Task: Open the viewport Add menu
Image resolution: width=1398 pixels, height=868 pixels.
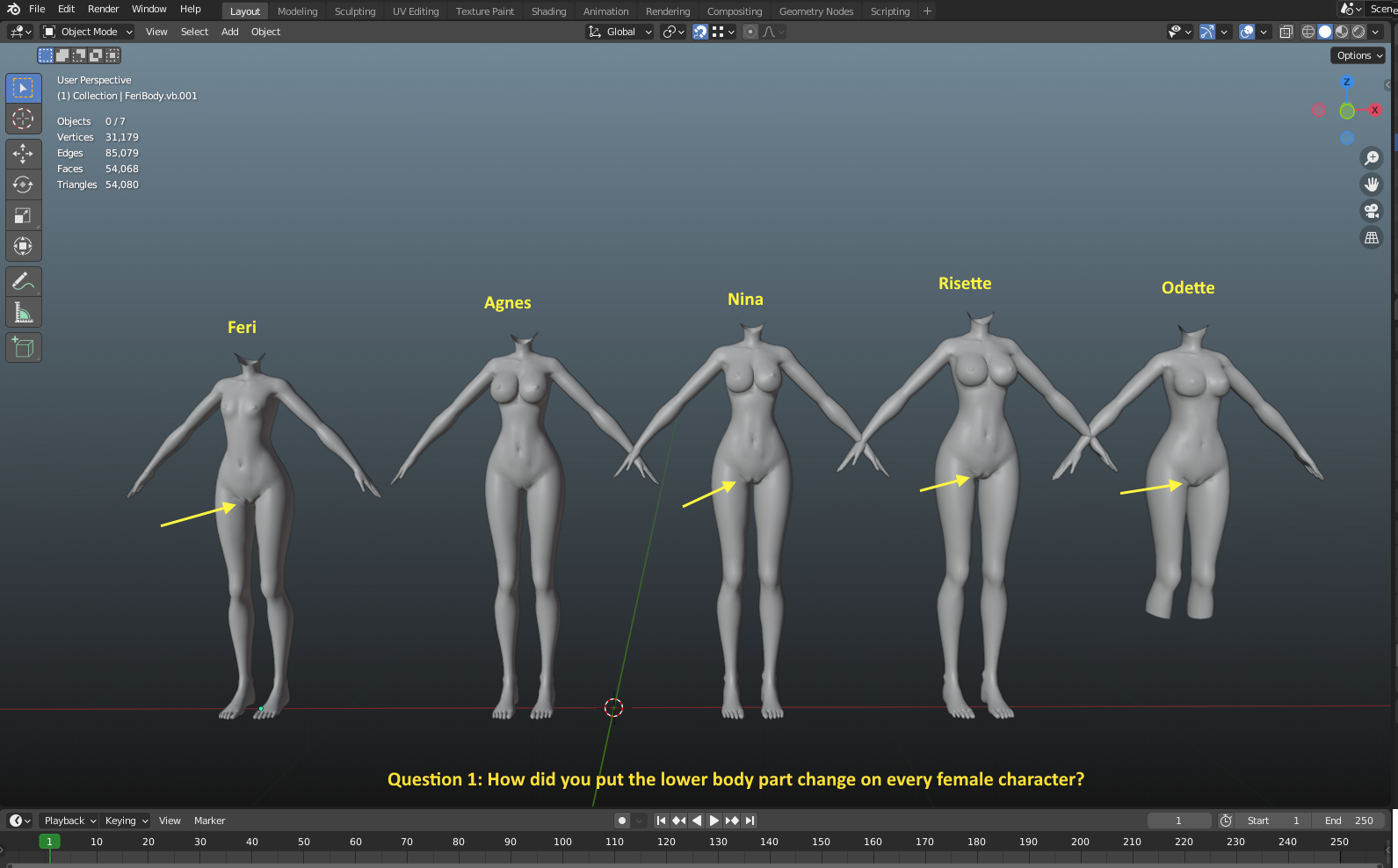Action: (x=230, y=32)
